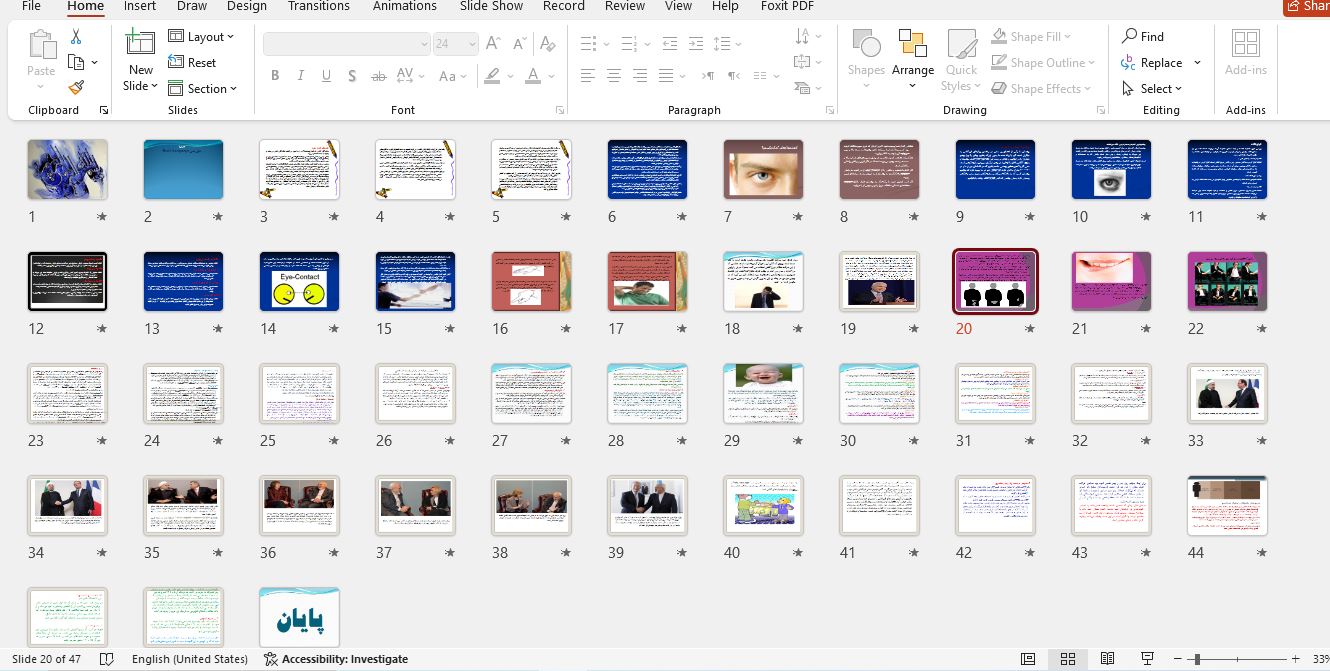Toggle Underline formatting
The height and width of the screenshot is (671, 1330).
(326, 76)
